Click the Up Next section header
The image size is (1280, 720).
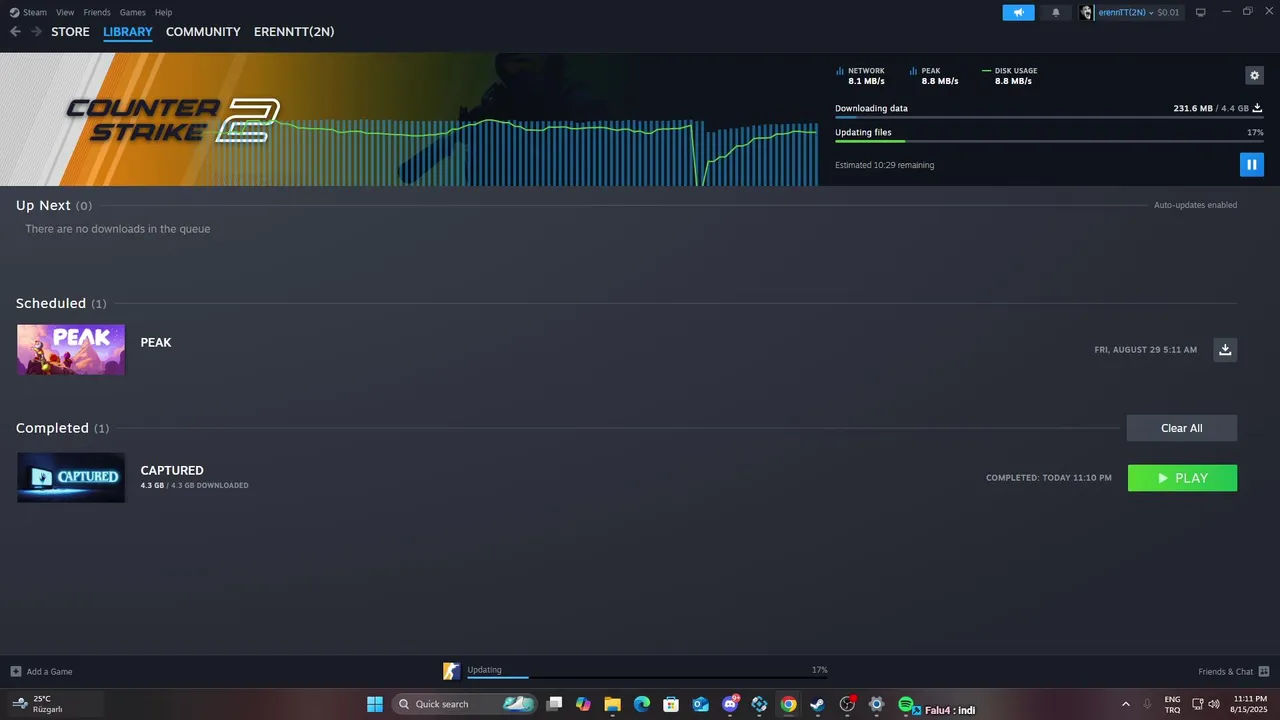pos(54,205)
